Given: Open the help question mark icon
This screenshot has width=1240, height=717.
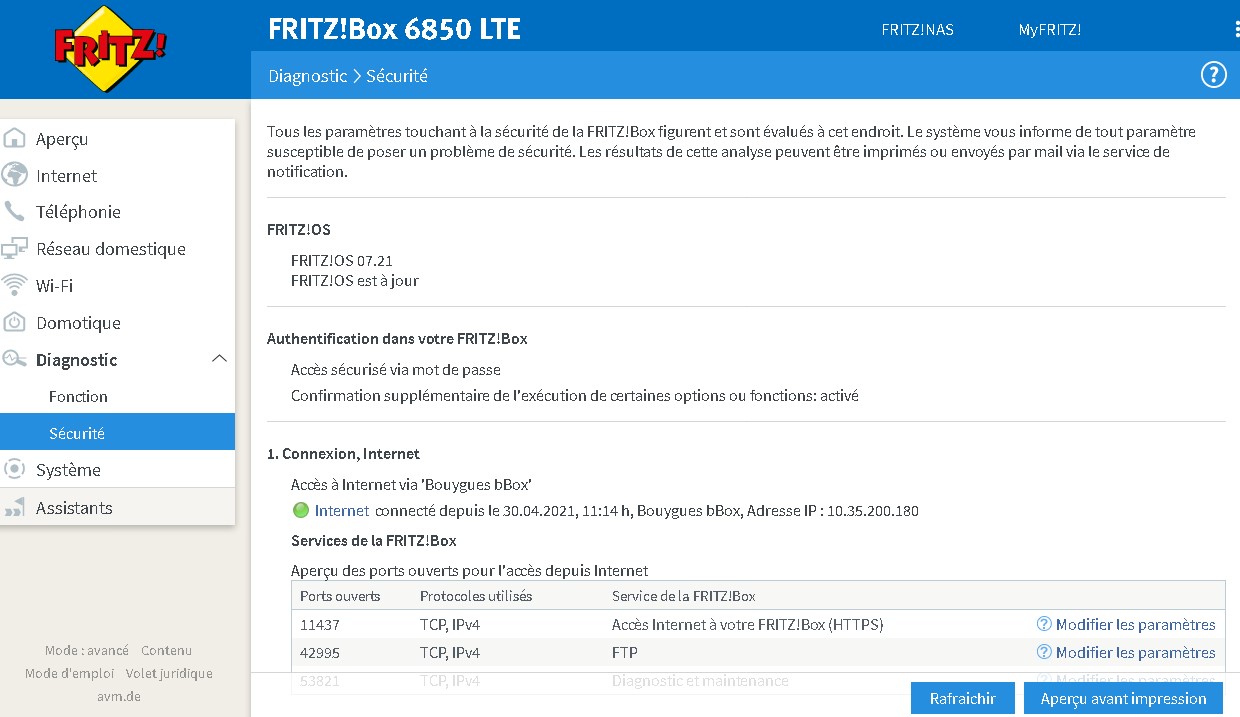Looking at the screenshot, I should coord(1213,75).
